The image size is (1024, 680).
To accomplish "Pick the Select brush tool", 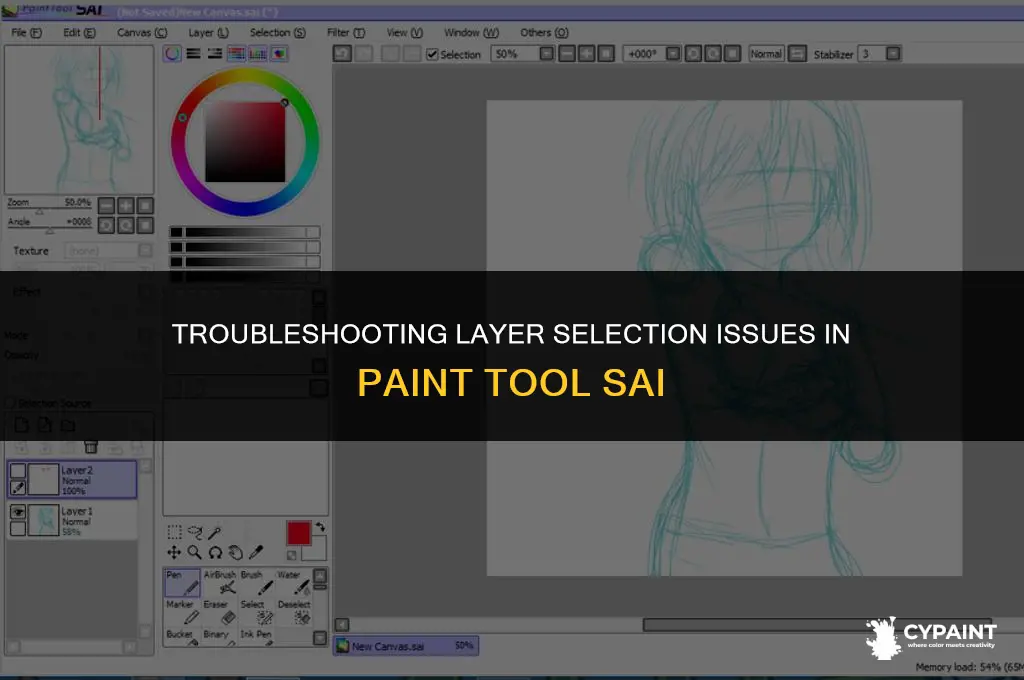I will [257, 612].
